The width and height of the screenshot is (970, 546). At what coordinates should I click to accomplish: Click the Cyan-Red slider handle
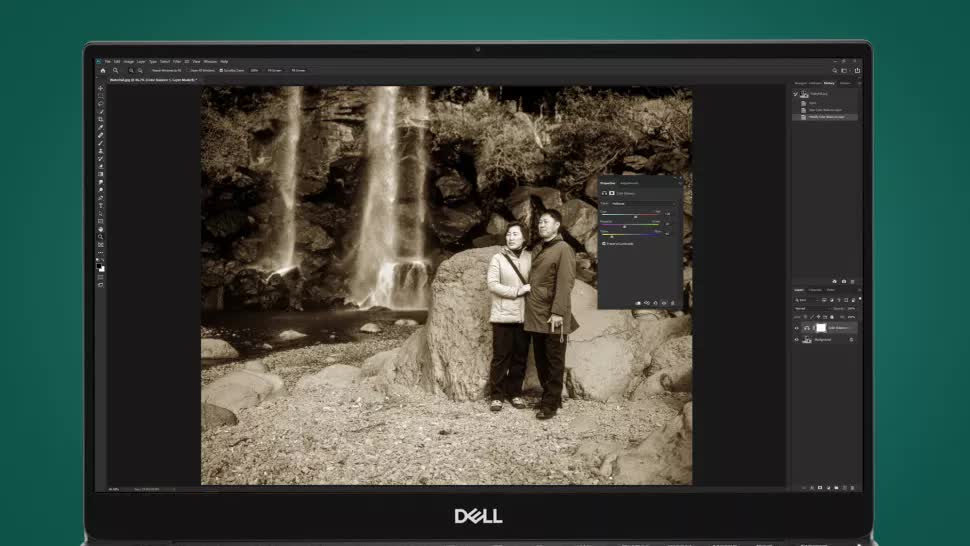635,217
